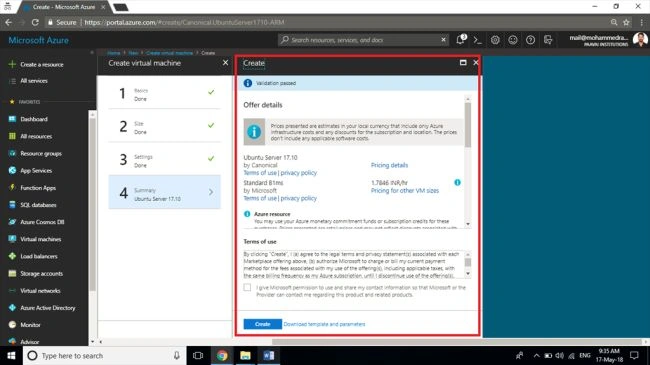Click the blue Create button
The height and width of the screenshot is (365, 650).
coord(262,324)
